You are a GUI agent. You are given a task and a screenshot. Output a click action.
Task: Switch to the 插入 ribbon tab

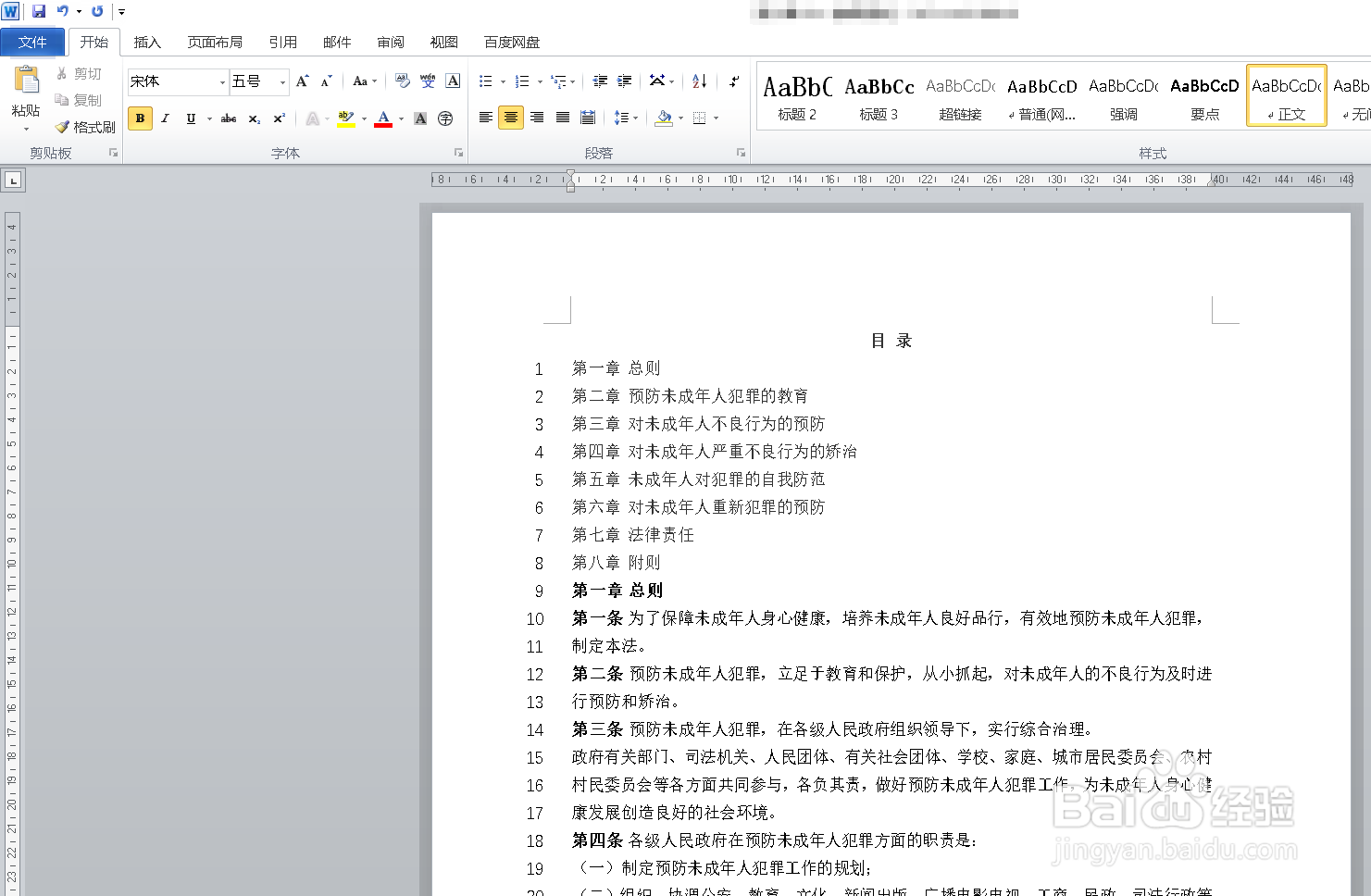147,42
